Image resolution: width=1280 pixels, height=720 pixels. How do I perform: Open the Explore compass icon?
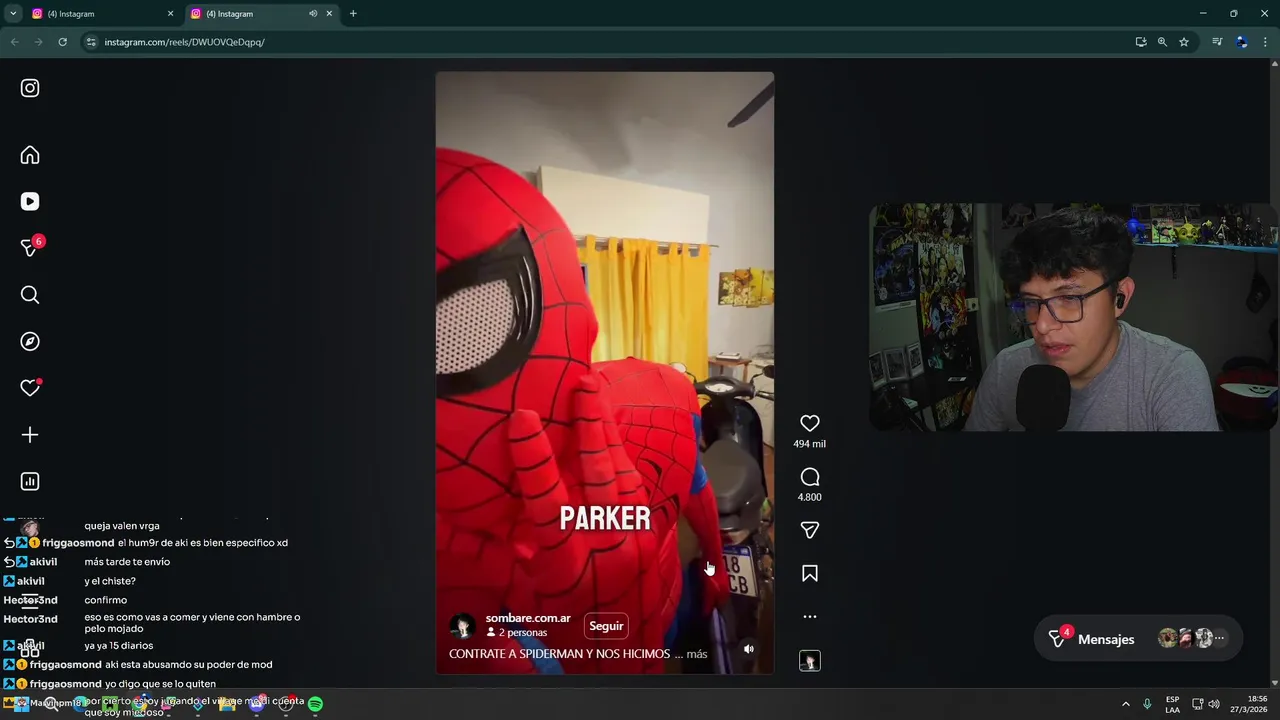(x=30, y=342)
